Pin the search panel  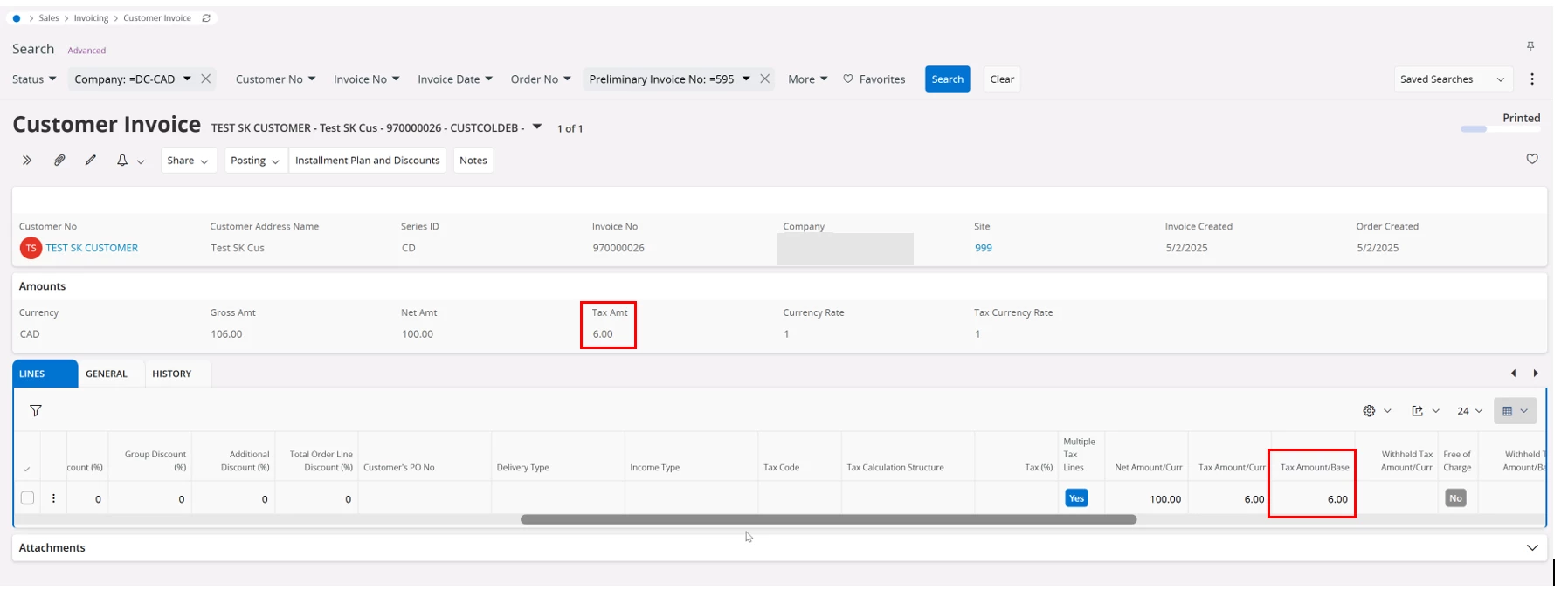pyautogui.click(x=1530, y=46)
